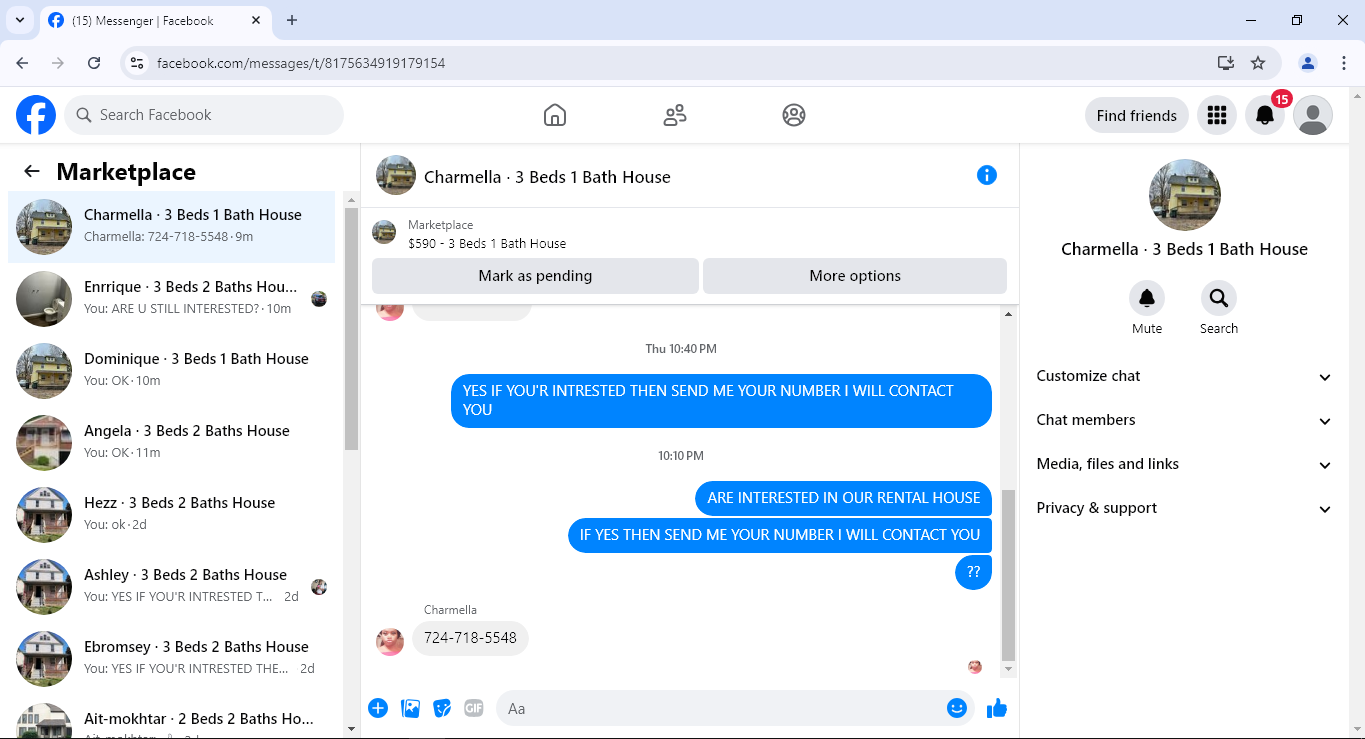Click chat header house thumbnail

point(396,176)
